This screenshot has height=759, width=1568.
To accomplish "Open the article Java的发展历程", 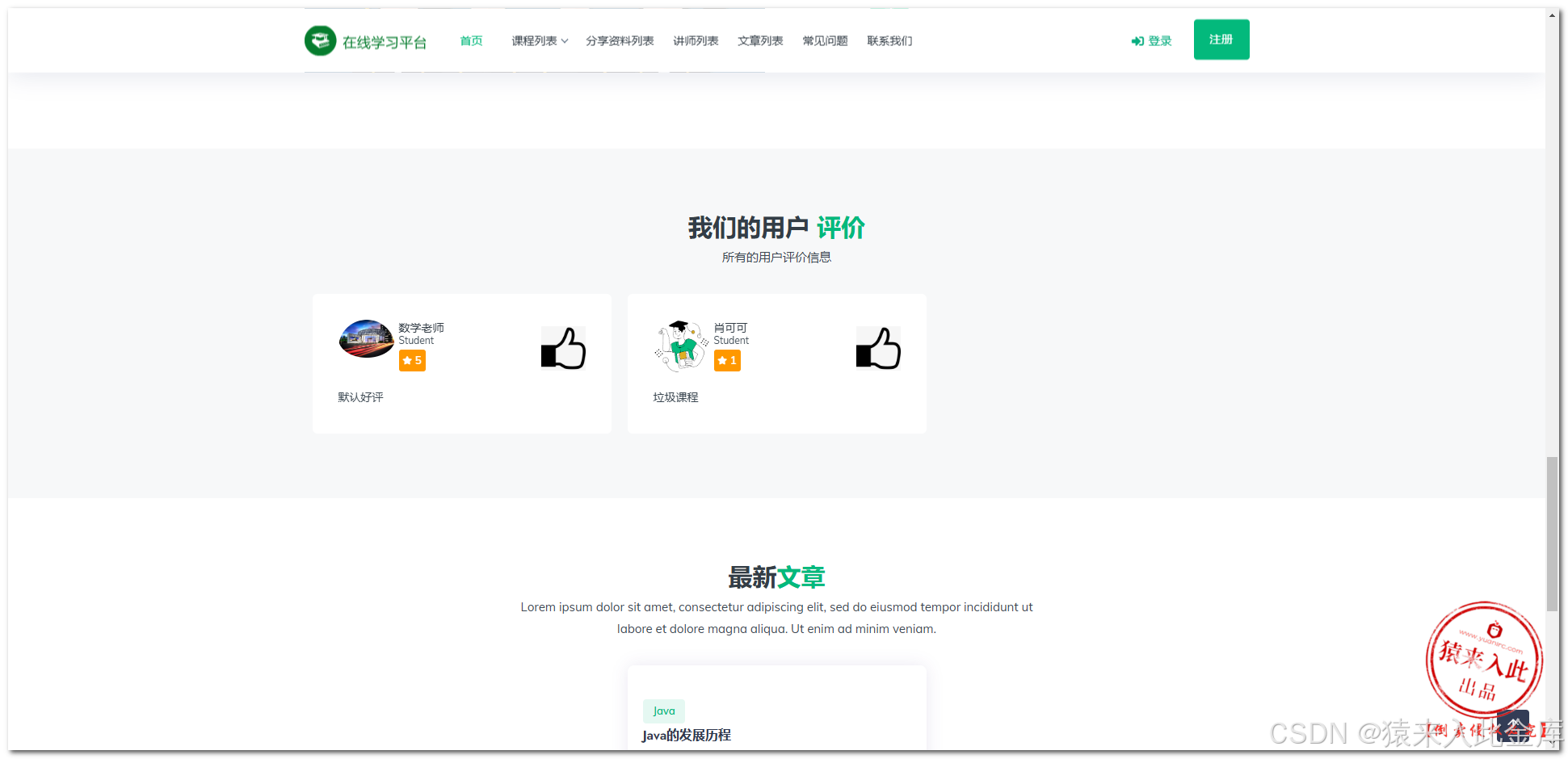I will point(686,735).
